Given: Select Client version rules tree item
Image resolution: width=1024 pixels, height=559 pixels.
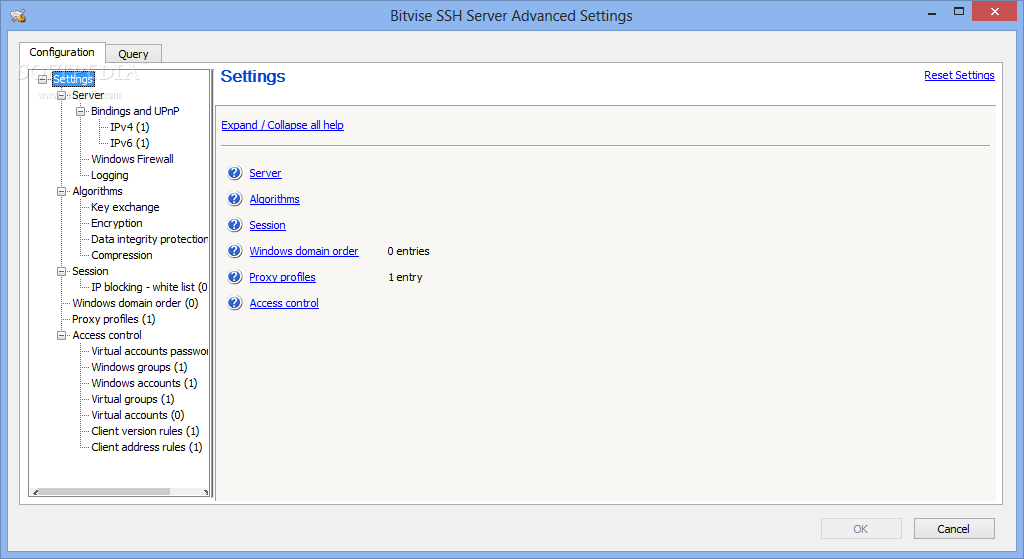Looking at the screenshot, I should pos(145,431).
